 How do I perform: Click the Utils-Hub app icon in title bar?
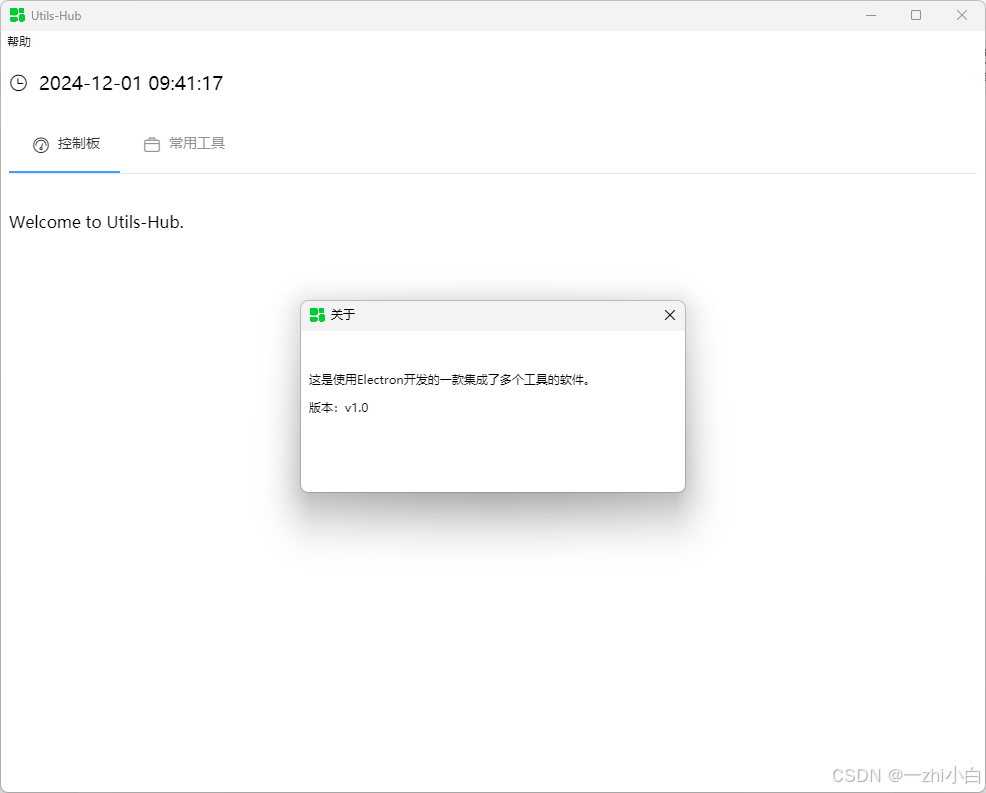[x=17, y=15]
